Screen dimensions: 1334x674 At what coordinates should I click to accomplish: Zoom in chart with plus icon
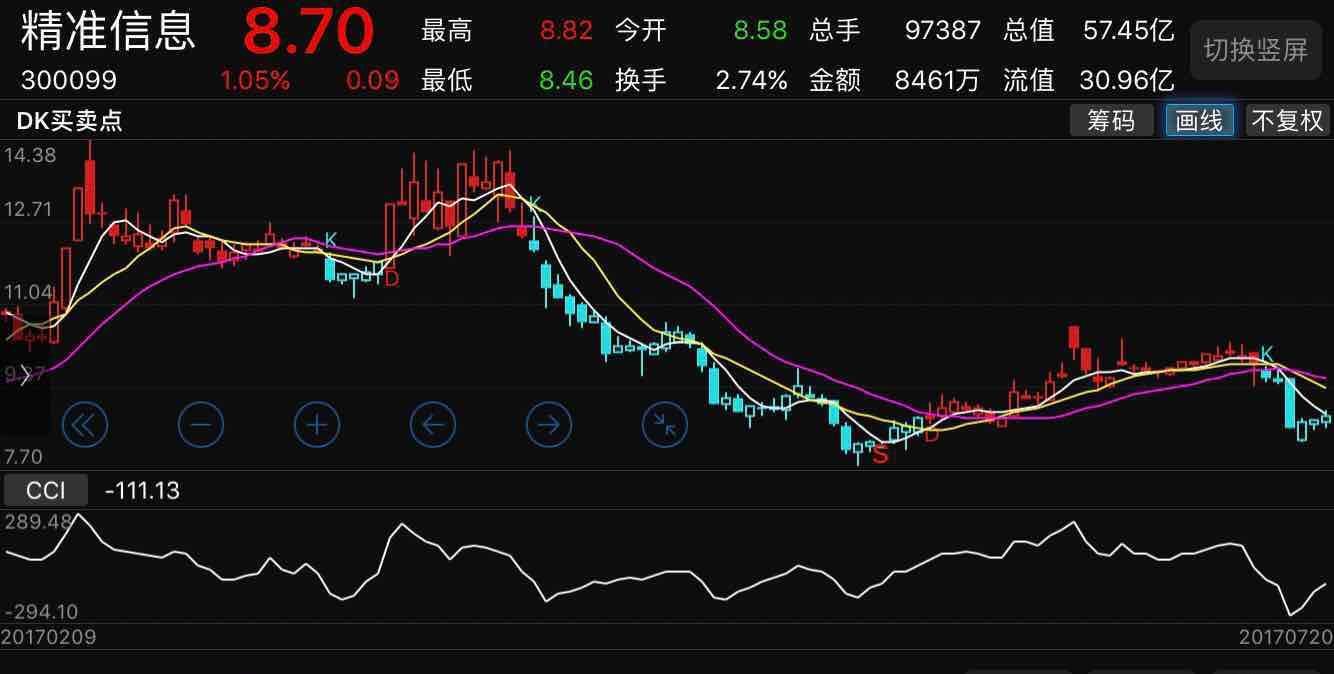click(x=317, y=425)
